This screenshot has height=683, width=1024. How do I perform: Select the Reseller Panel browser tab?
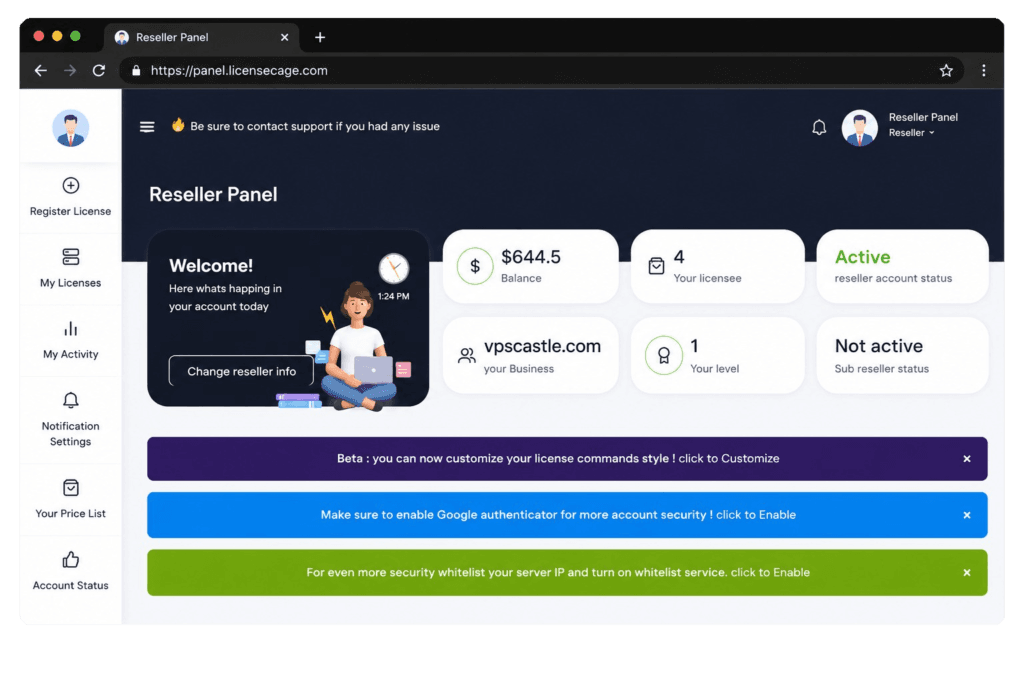pyautogui.click(x=201, y=37)
